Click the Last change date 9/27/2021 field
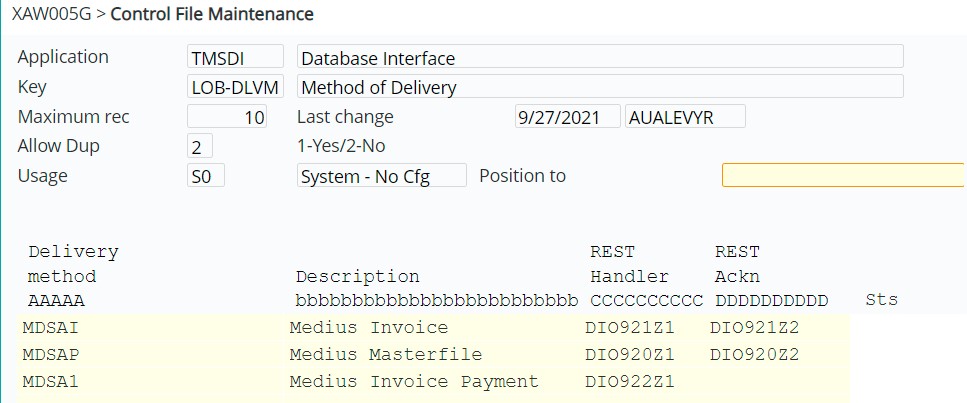This screenshot has width=967, height=403. pos(566,117)
